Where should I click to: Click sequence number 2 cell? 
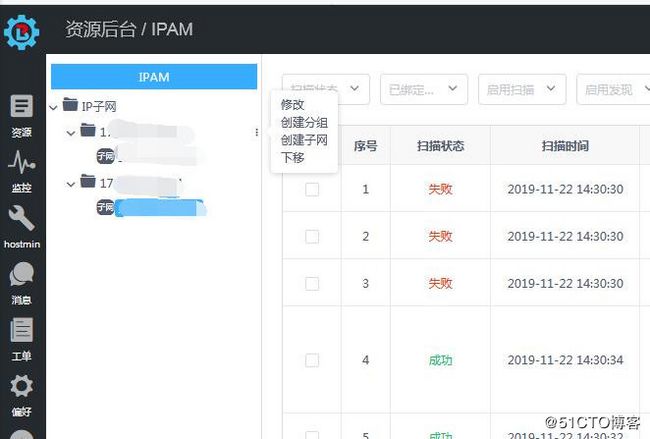366,237
